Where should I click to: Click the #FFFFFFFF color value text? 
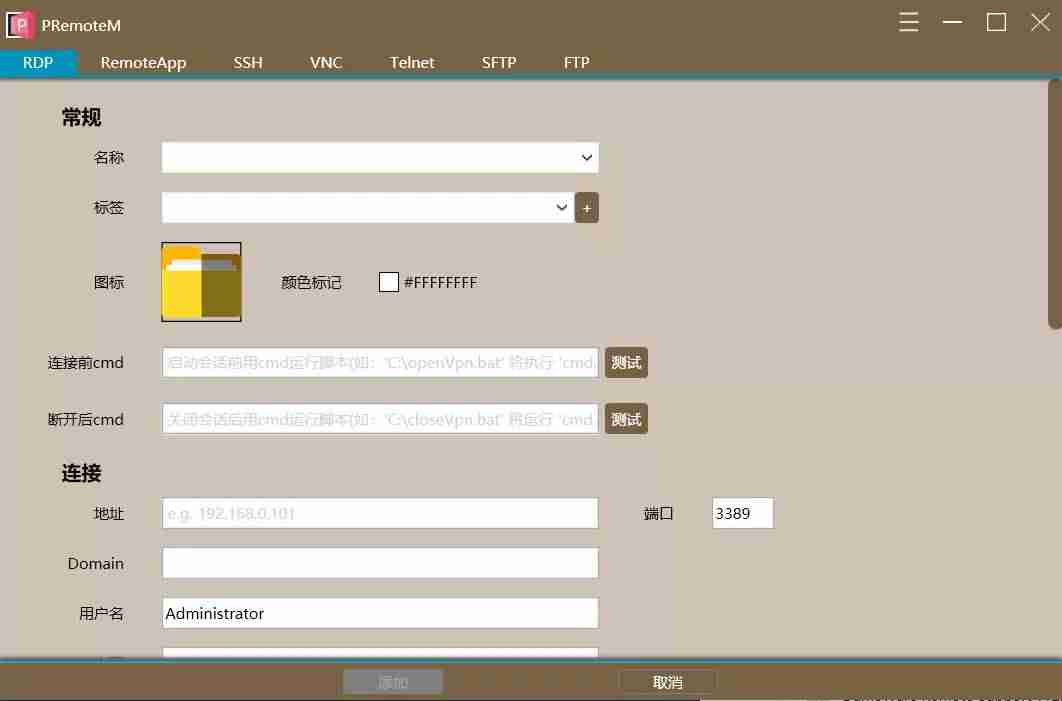click(440, 282)
